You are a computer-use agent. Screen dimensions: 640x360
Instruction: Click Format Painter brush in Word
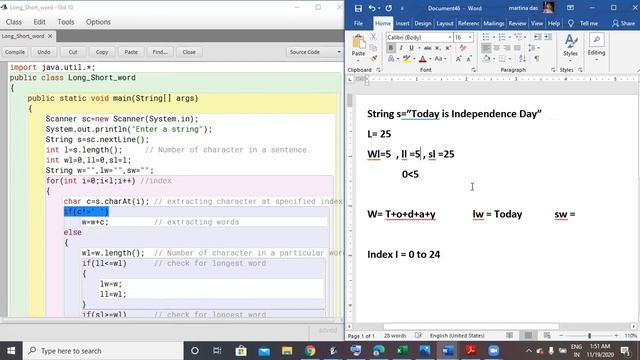tap(373, 58)
